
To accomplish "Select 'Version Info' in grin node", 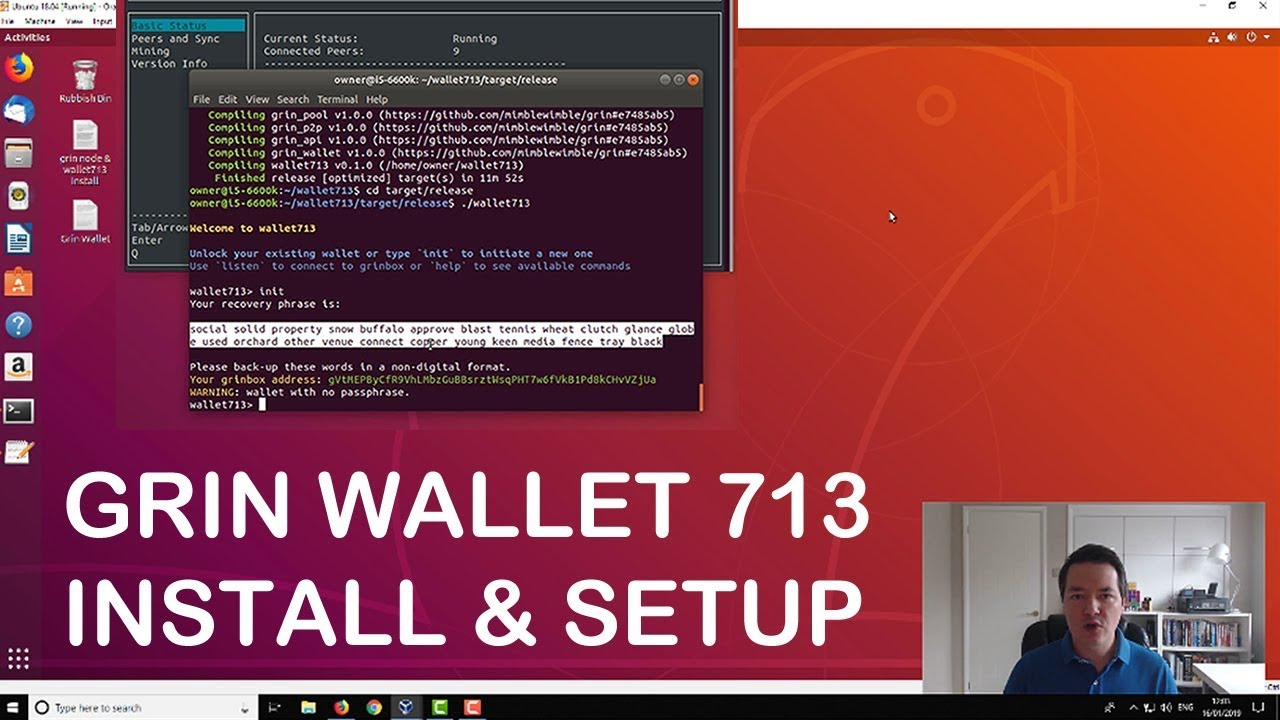I will 169,63.
